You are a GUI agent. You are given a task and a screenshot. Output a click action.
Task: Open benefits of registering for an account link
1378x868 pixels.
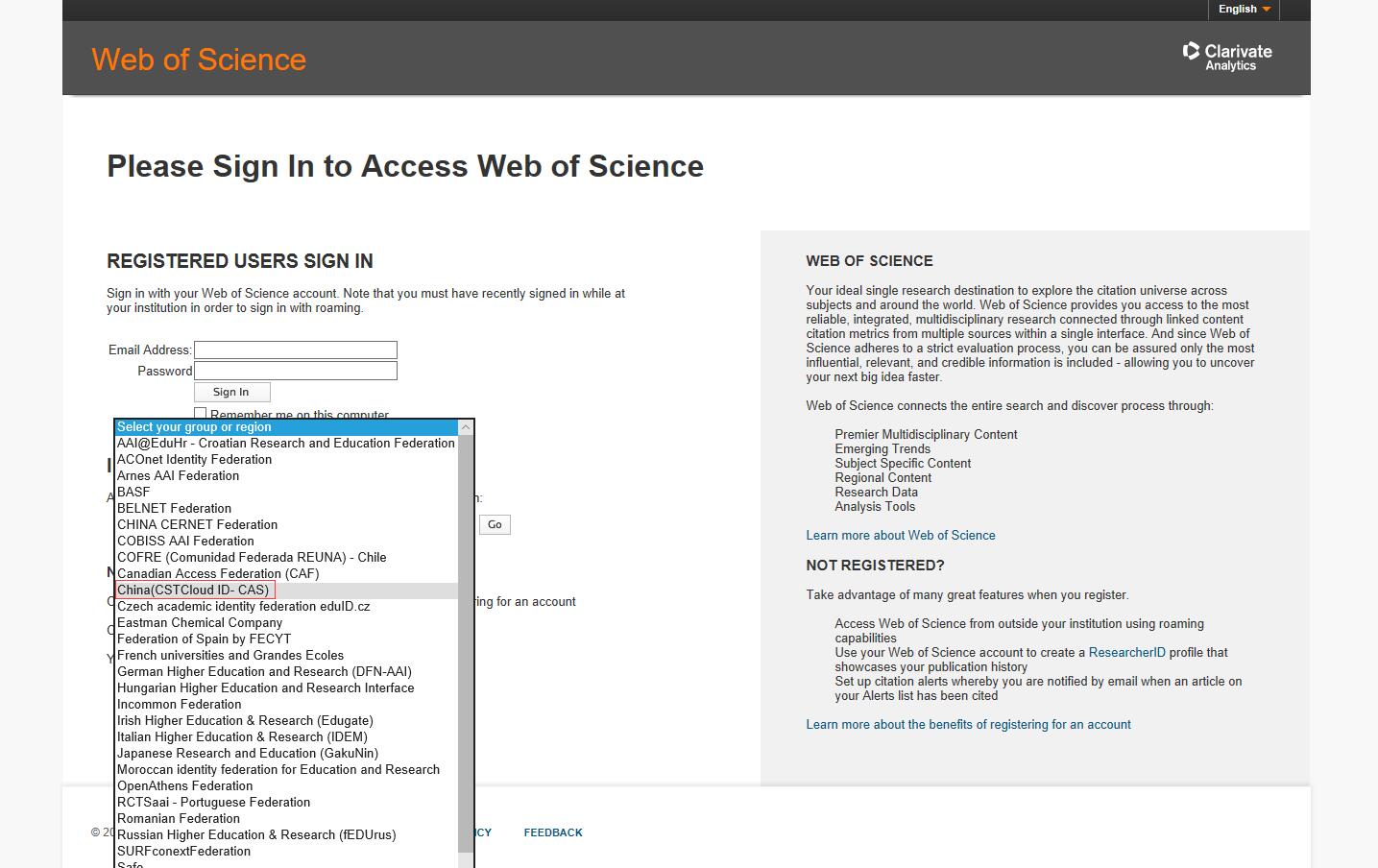point(968,725)
